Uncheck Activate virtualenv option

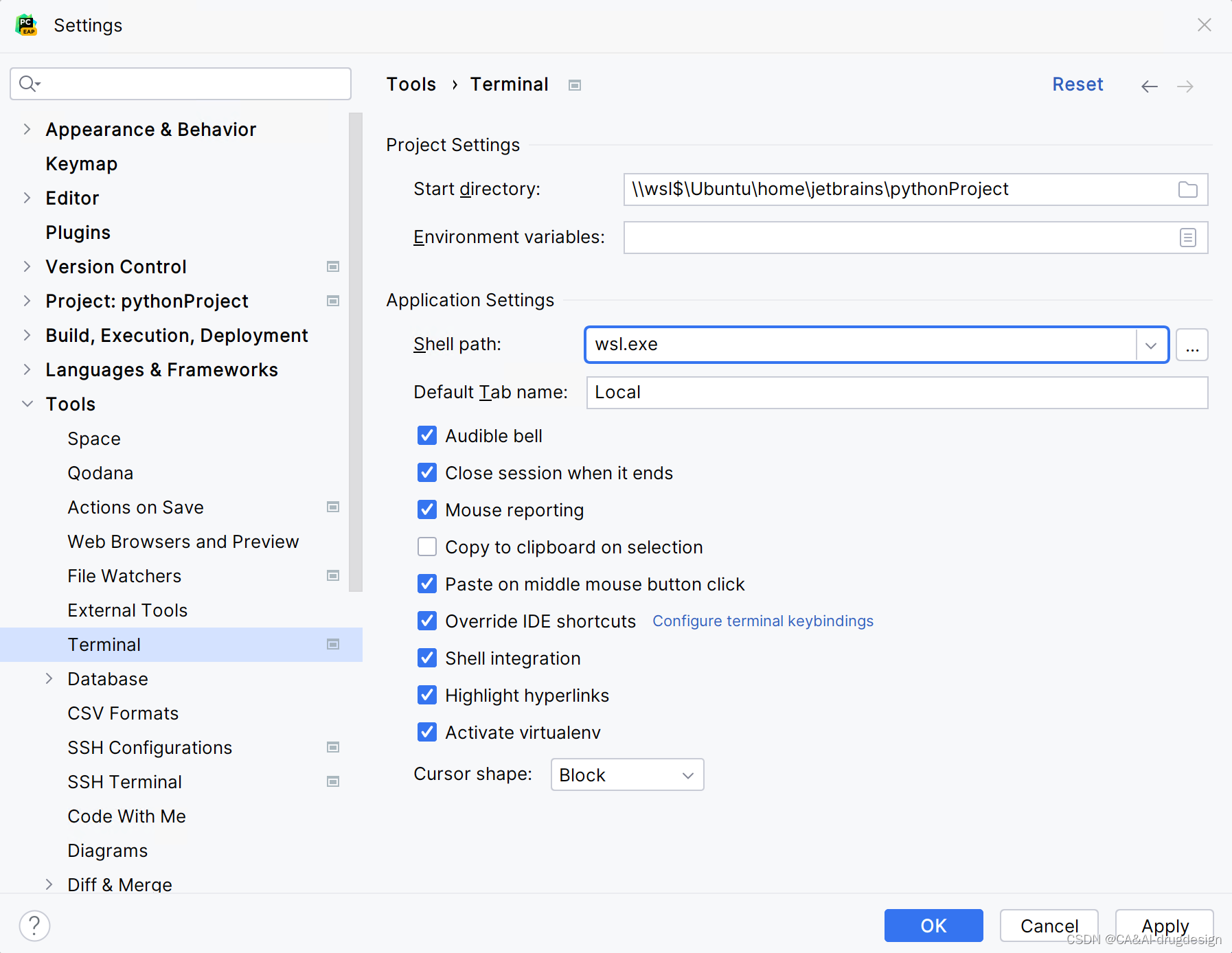click(427, 732)
